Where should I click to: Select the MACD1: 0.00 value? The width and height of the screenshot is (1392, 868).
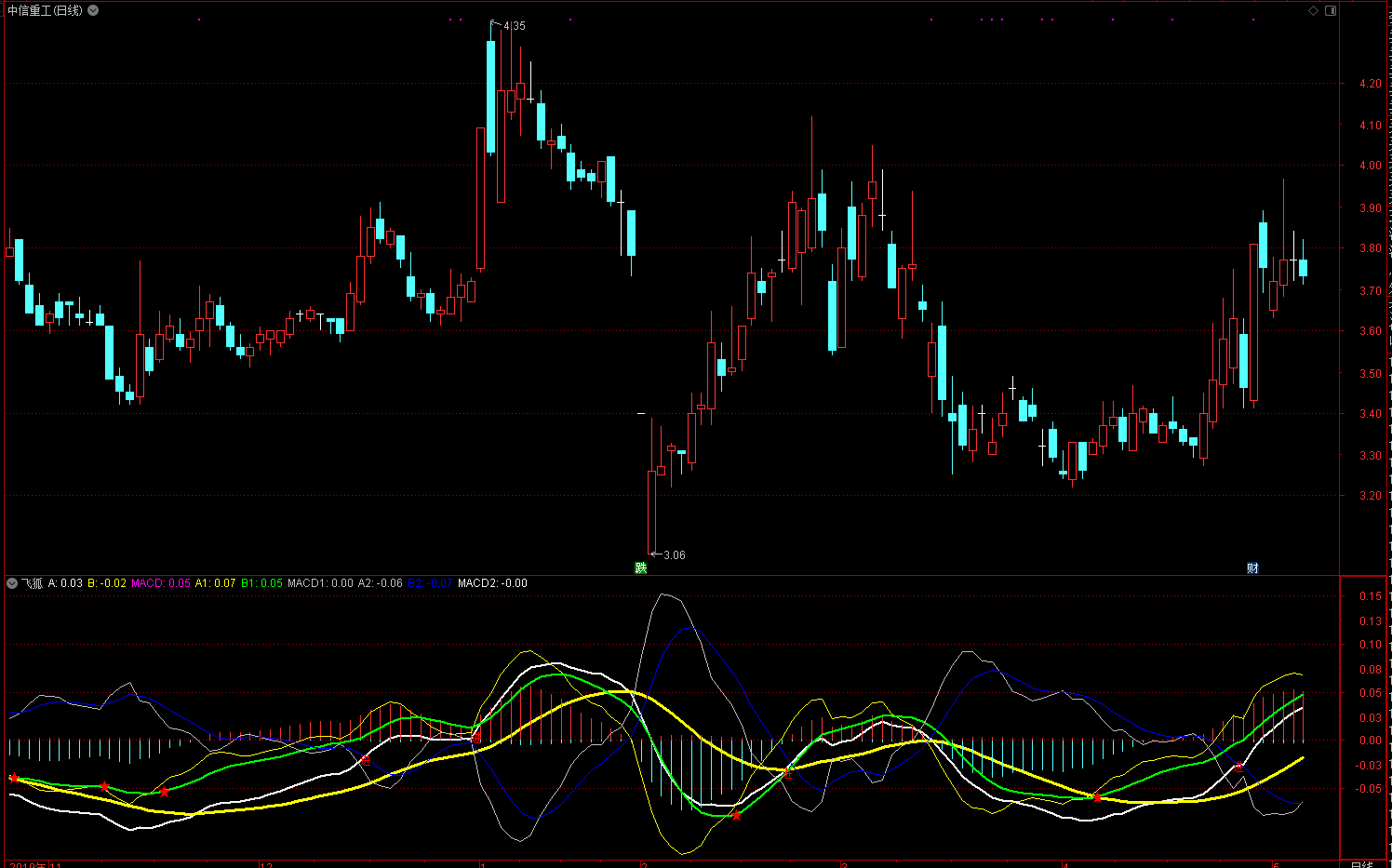[320, 583]
